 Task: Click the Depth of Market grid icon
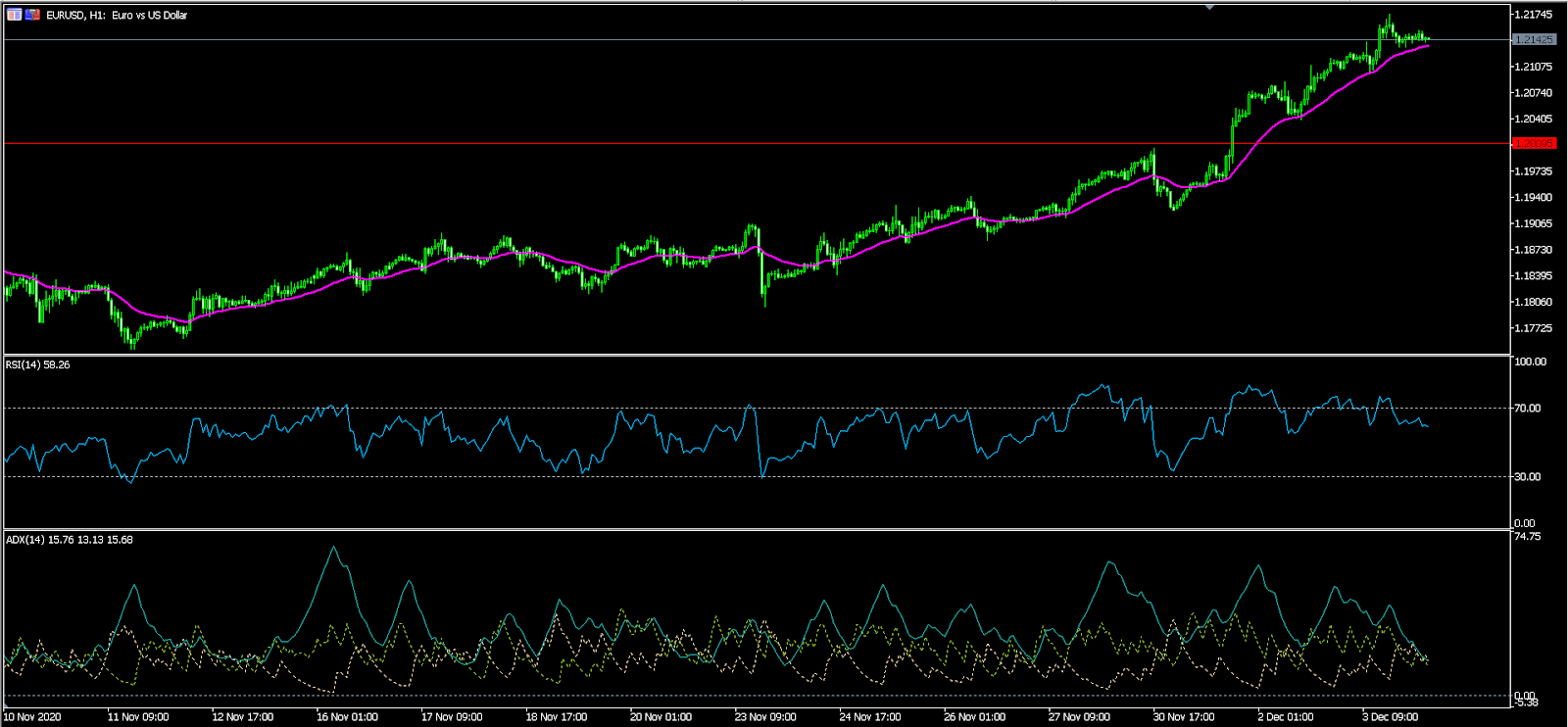point(15,15)
